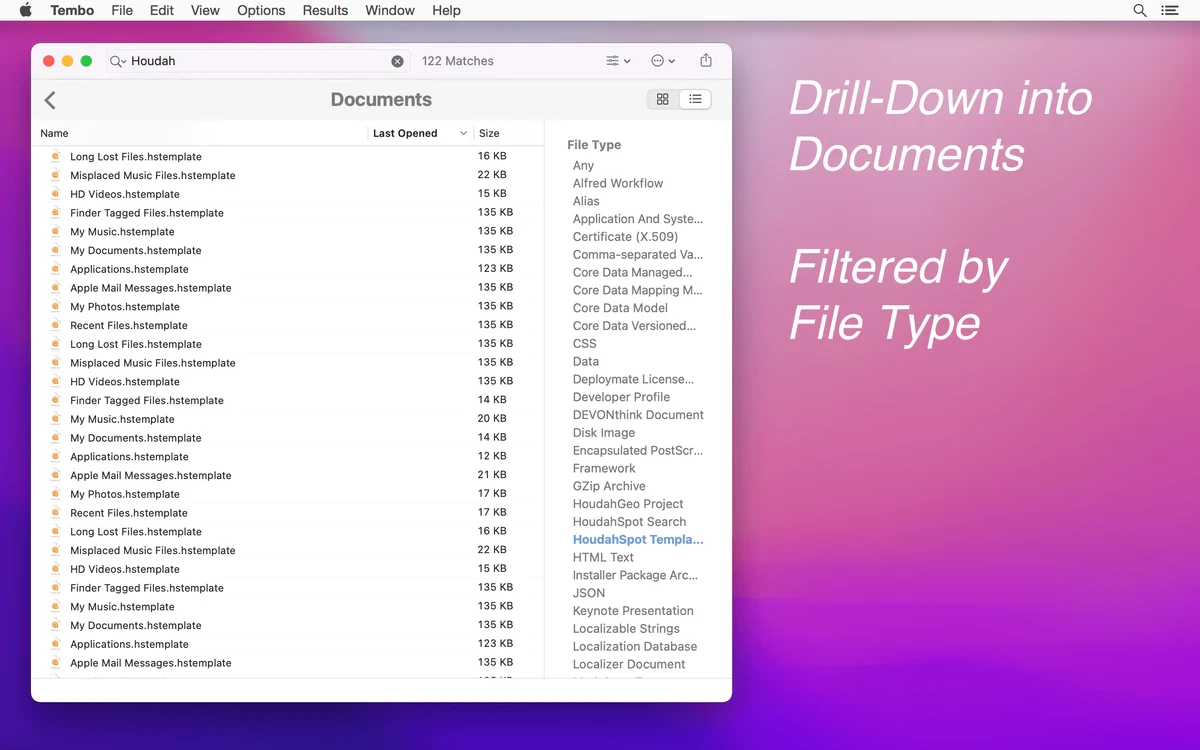
Task: Click the list icon at menu bar right
Action: click(x=1172, y=10)
